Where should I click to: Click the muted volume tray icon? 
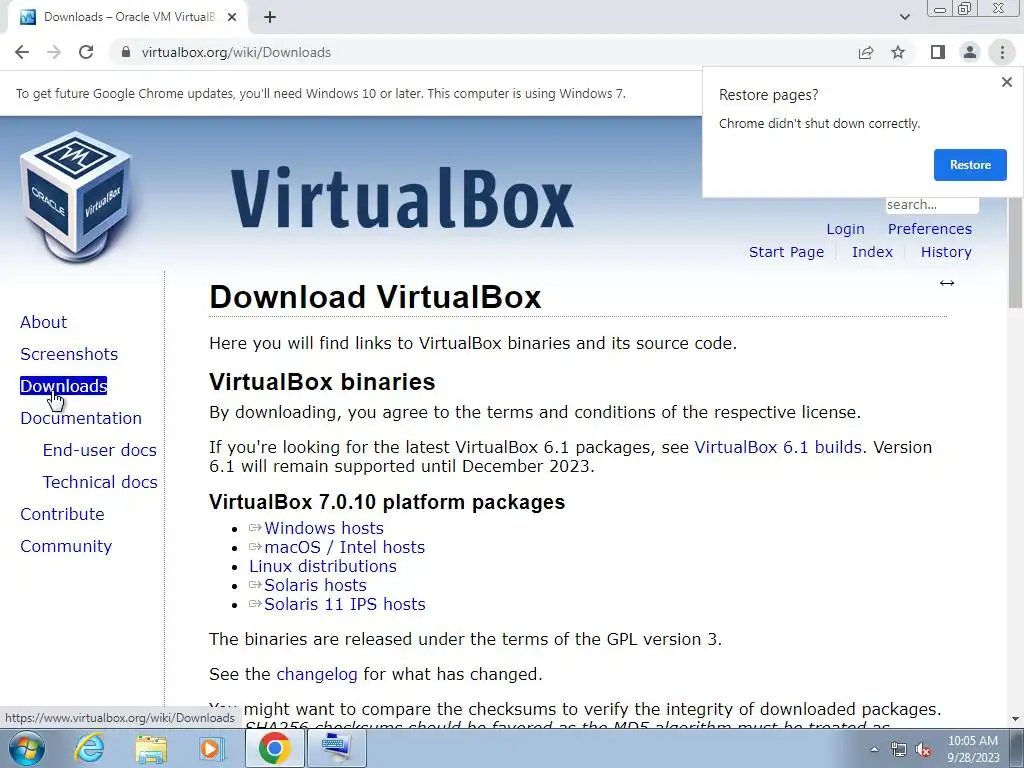(923, 749)
